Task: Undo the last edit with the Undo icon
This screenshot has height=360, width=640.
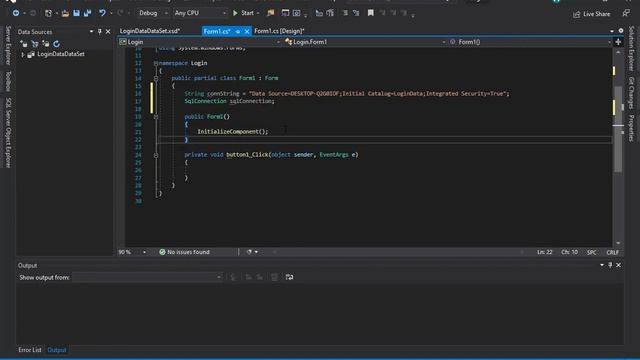Action: pos(102,13)
